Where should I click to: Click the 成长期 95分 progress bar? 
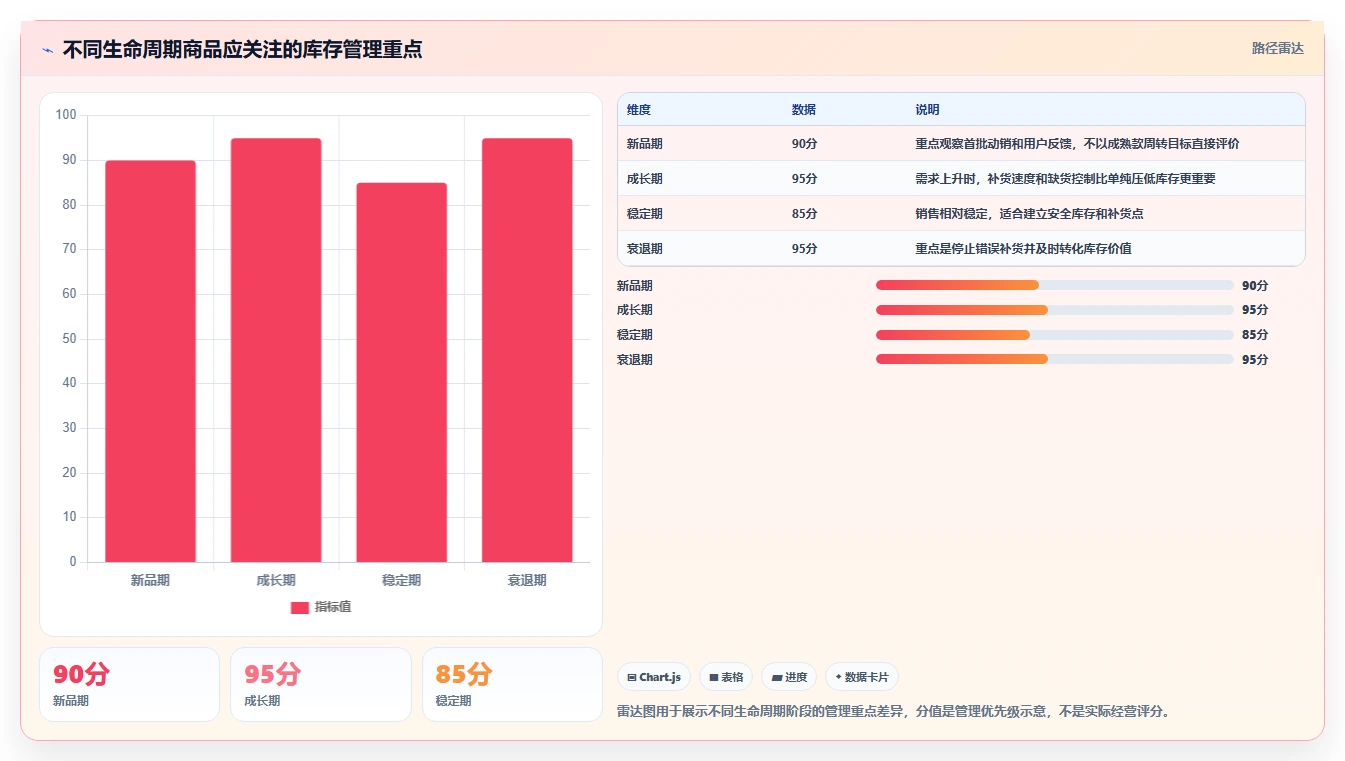point(1054,310)
